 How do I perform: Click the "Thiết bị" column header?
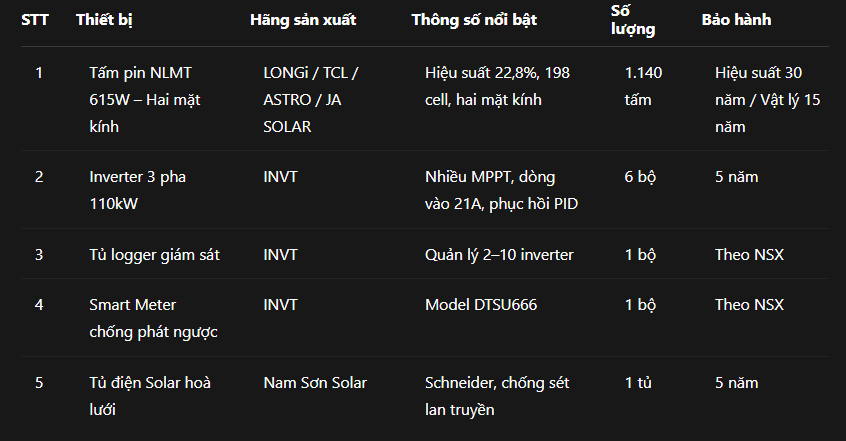tap(104, 20)
